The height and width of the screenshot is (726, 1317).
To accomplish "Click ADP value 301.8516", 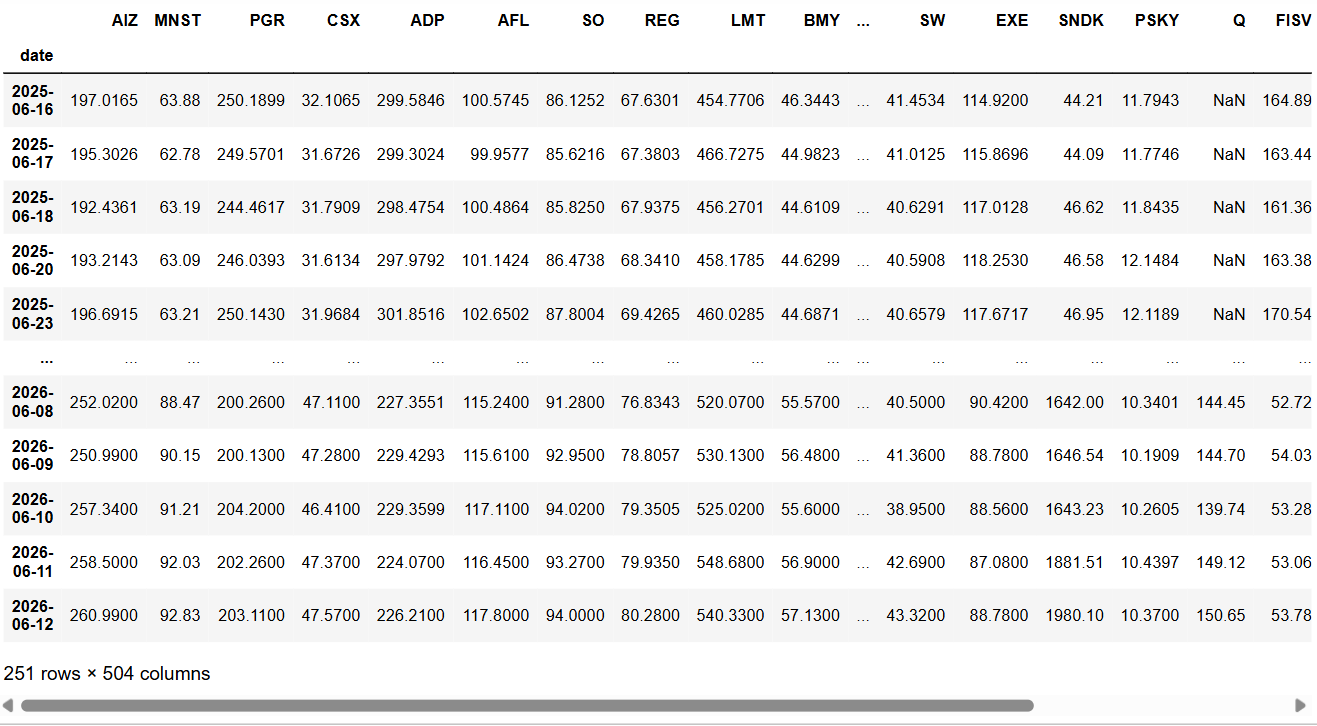I will (x=411, y=314).
